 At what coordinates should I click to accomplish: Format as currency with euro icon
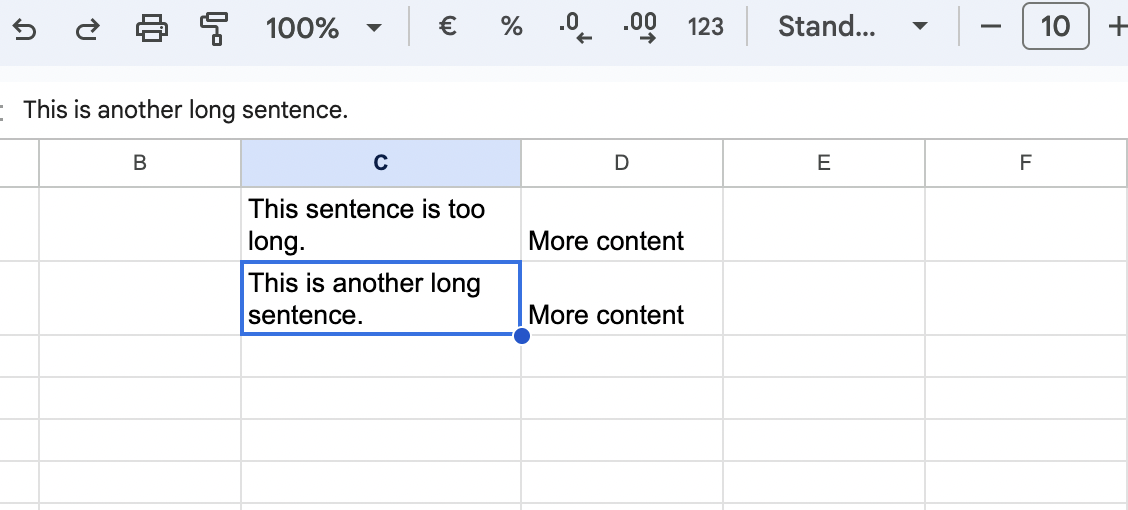coord(448,27)
